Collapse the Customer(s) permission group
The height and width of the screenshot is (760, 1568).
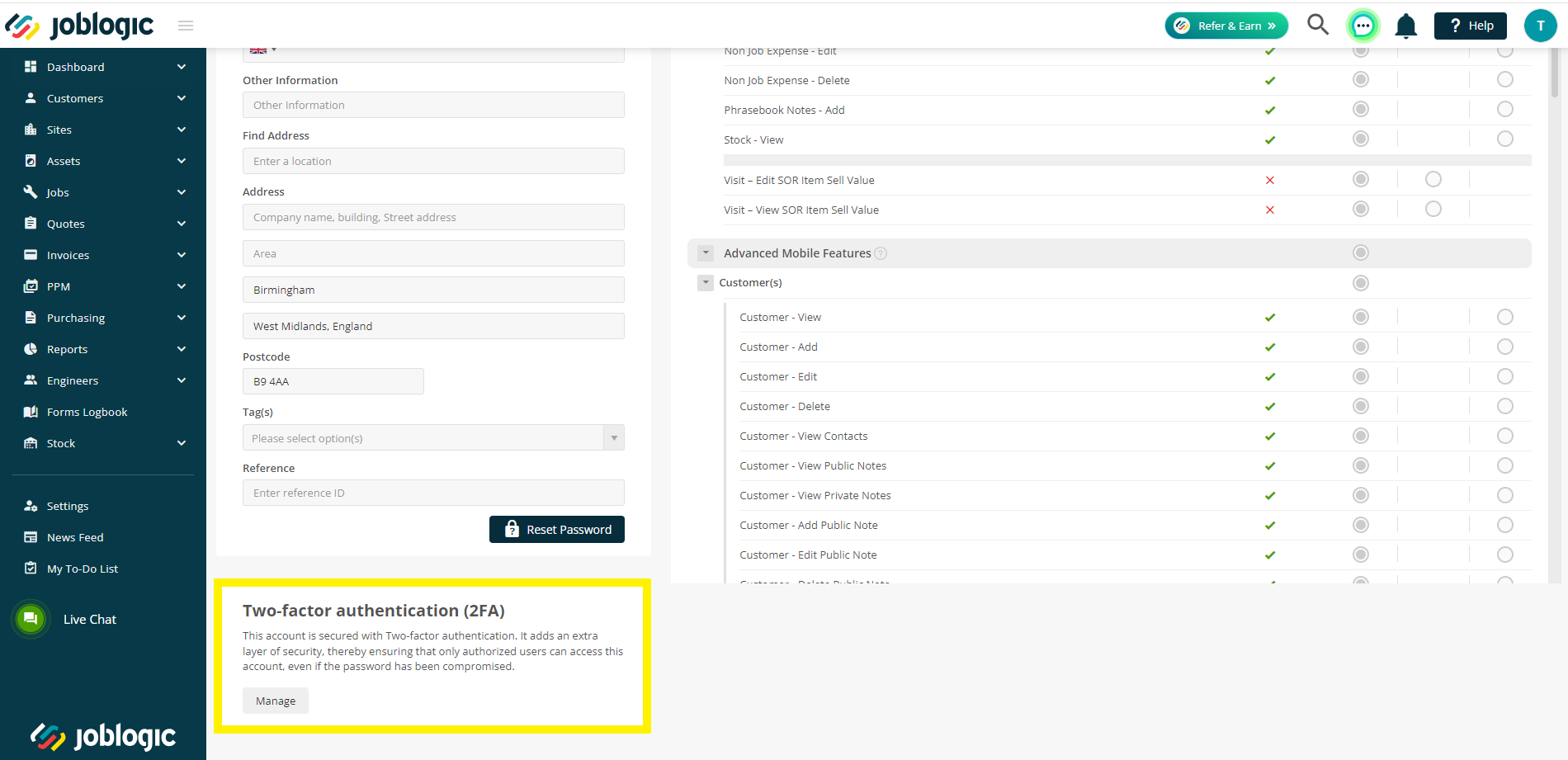tap(706, 283)
